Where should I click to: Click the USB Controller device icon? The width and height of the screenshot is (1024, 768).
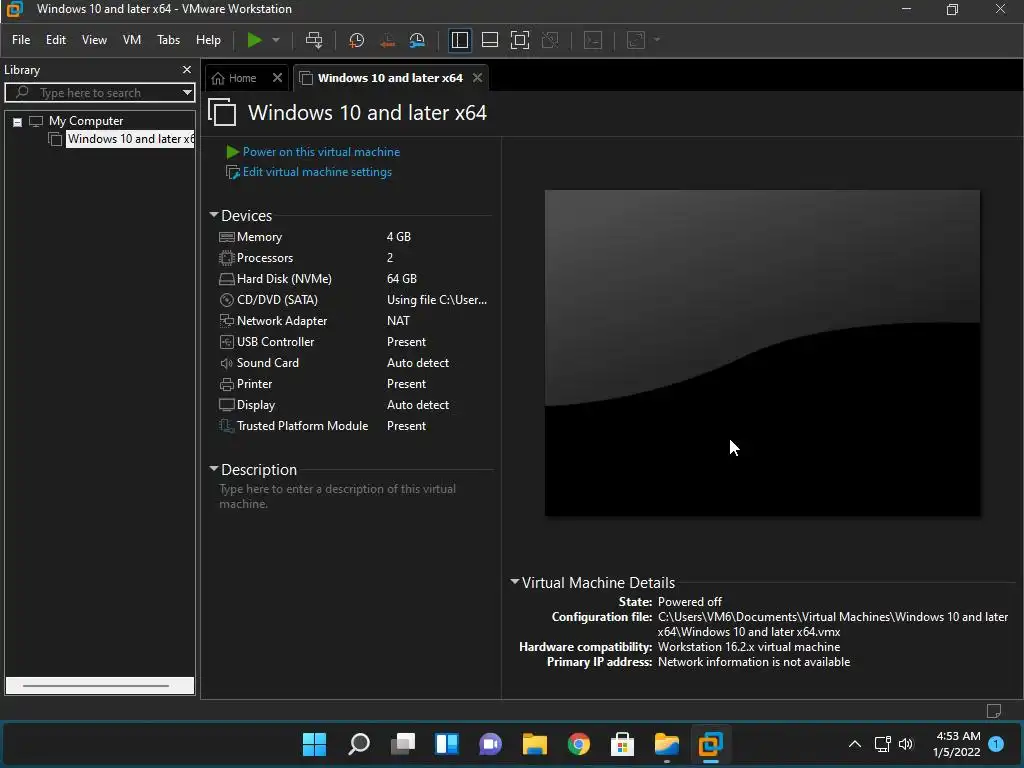(x=227, y=342)
